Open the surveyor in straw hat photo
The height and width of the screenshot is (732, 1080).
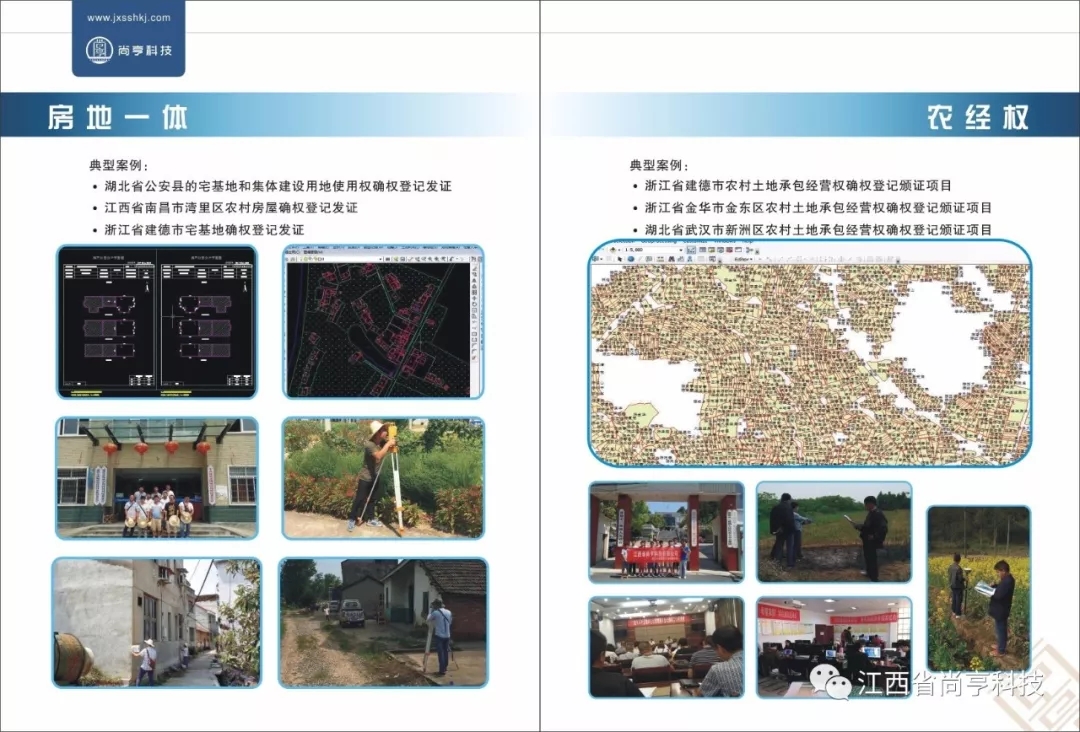[383, 478]
